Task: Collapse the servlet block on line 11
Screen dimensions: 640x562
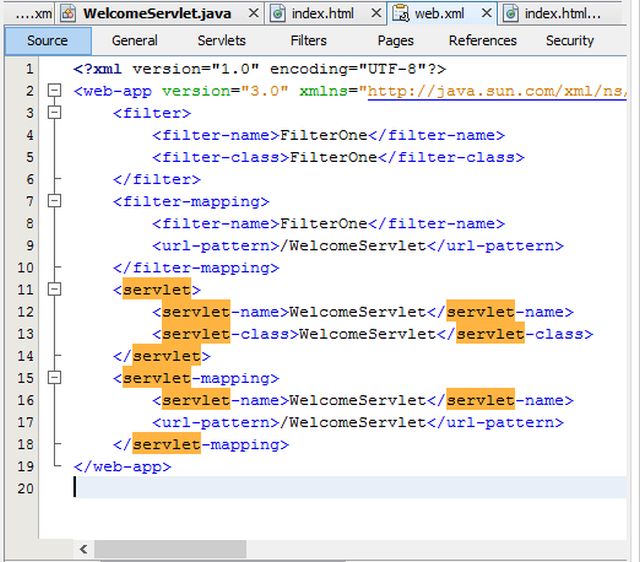Action: (54, 289)
